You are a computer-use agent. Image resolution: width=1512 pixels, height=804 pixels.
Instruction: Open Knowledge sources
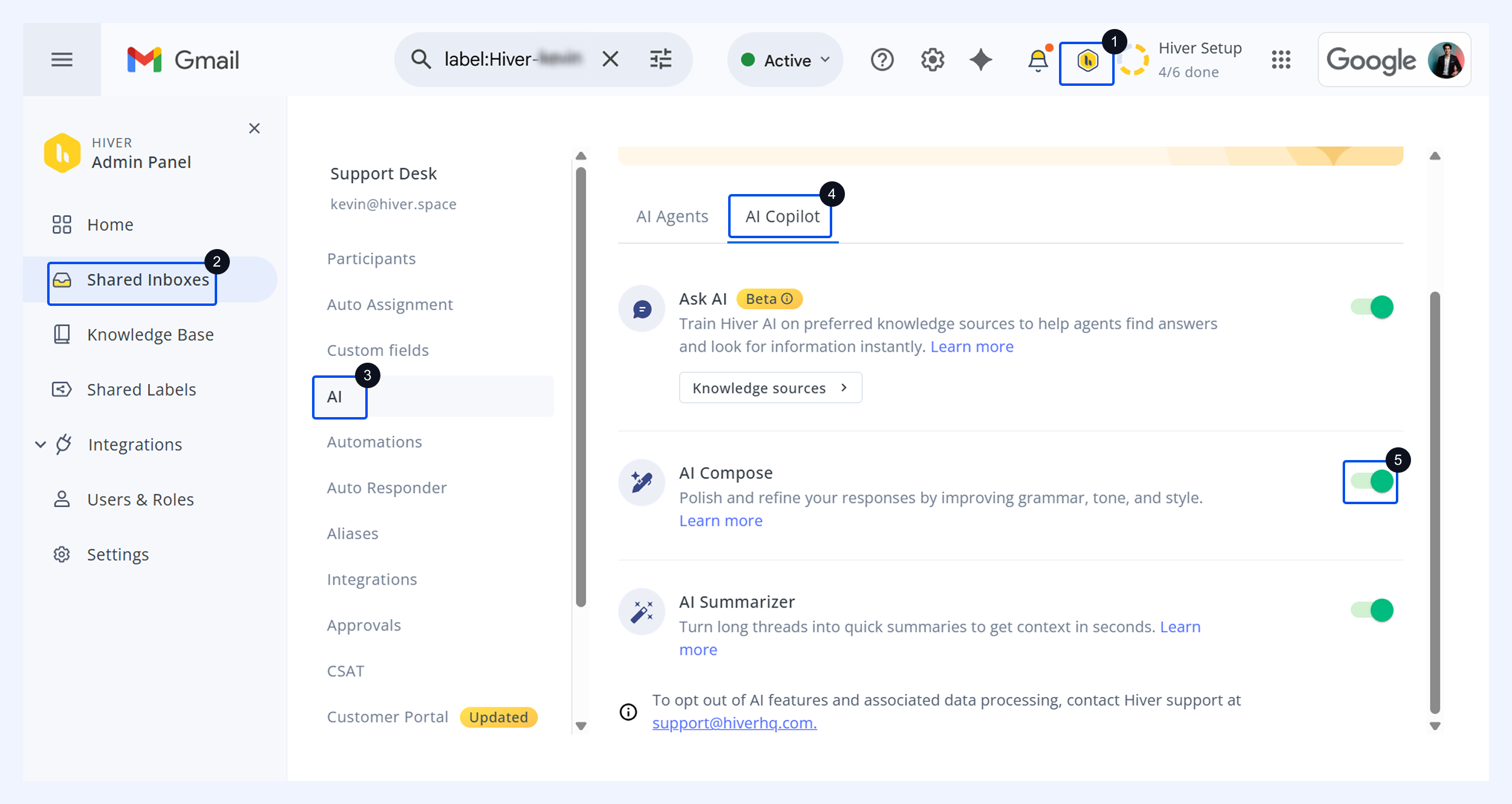[771, 388]
